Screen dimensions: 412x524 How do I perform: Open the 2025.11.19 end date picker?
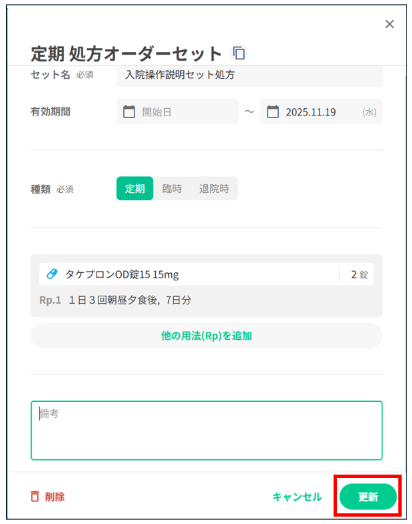coord(321,112)
